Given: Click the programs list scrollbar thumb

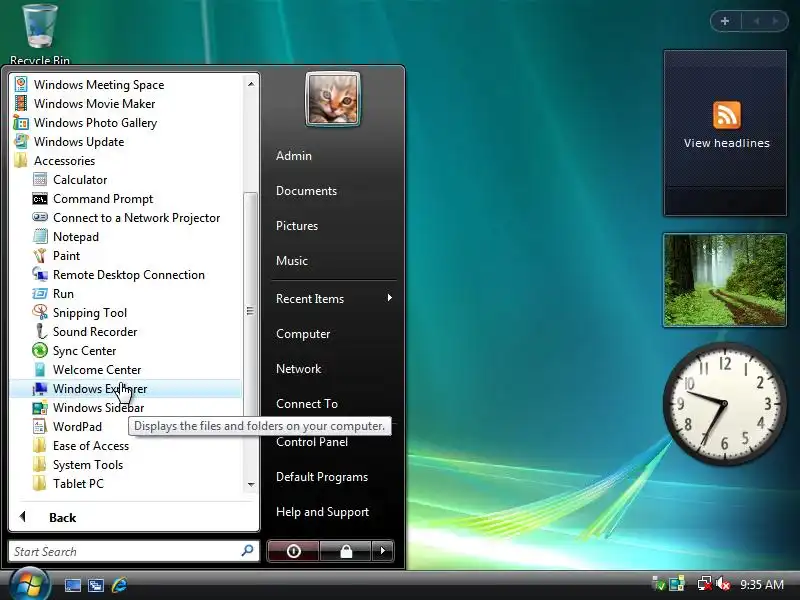Looking at the screenshot, I should click(250, 311).
